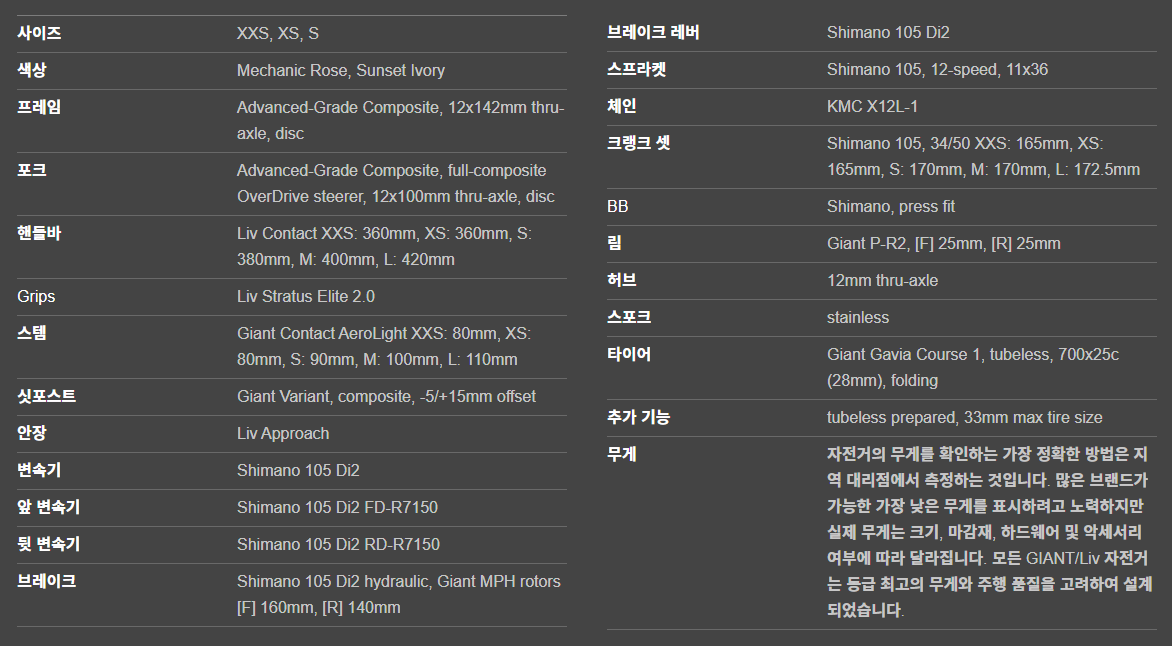Click the 'Giant MPH rotors' brake value

point(398,594)
